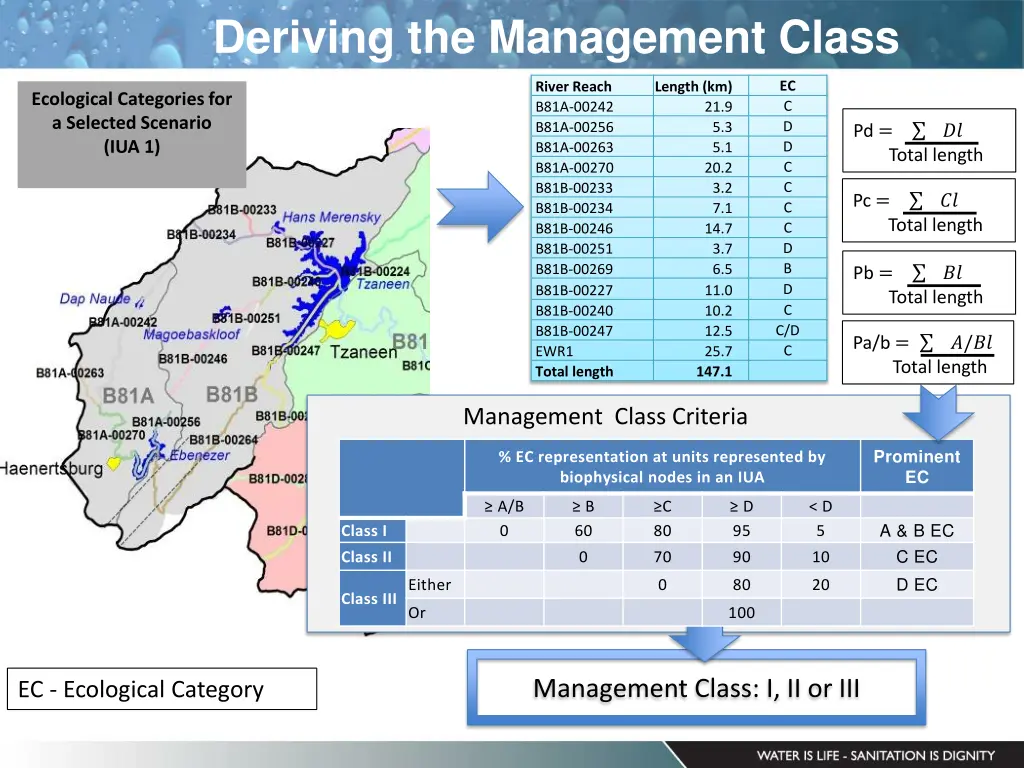Select the Pc formula box
This screenshot has width=1024, height=768.
coord(929,212)
